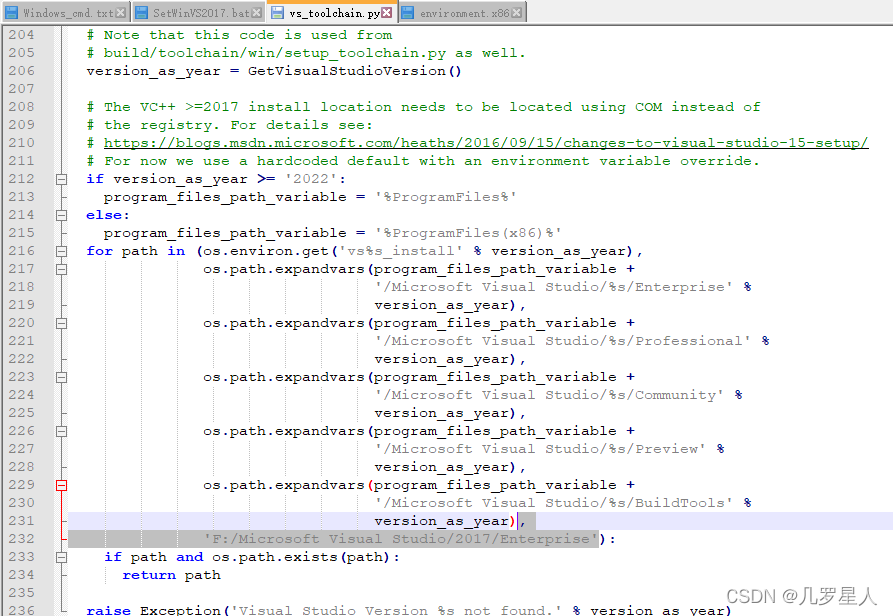The width and height of the screenshot is (893, 616).
Task: Switch to the Windows_cmd.txt tab
Action: click(67, 14)
